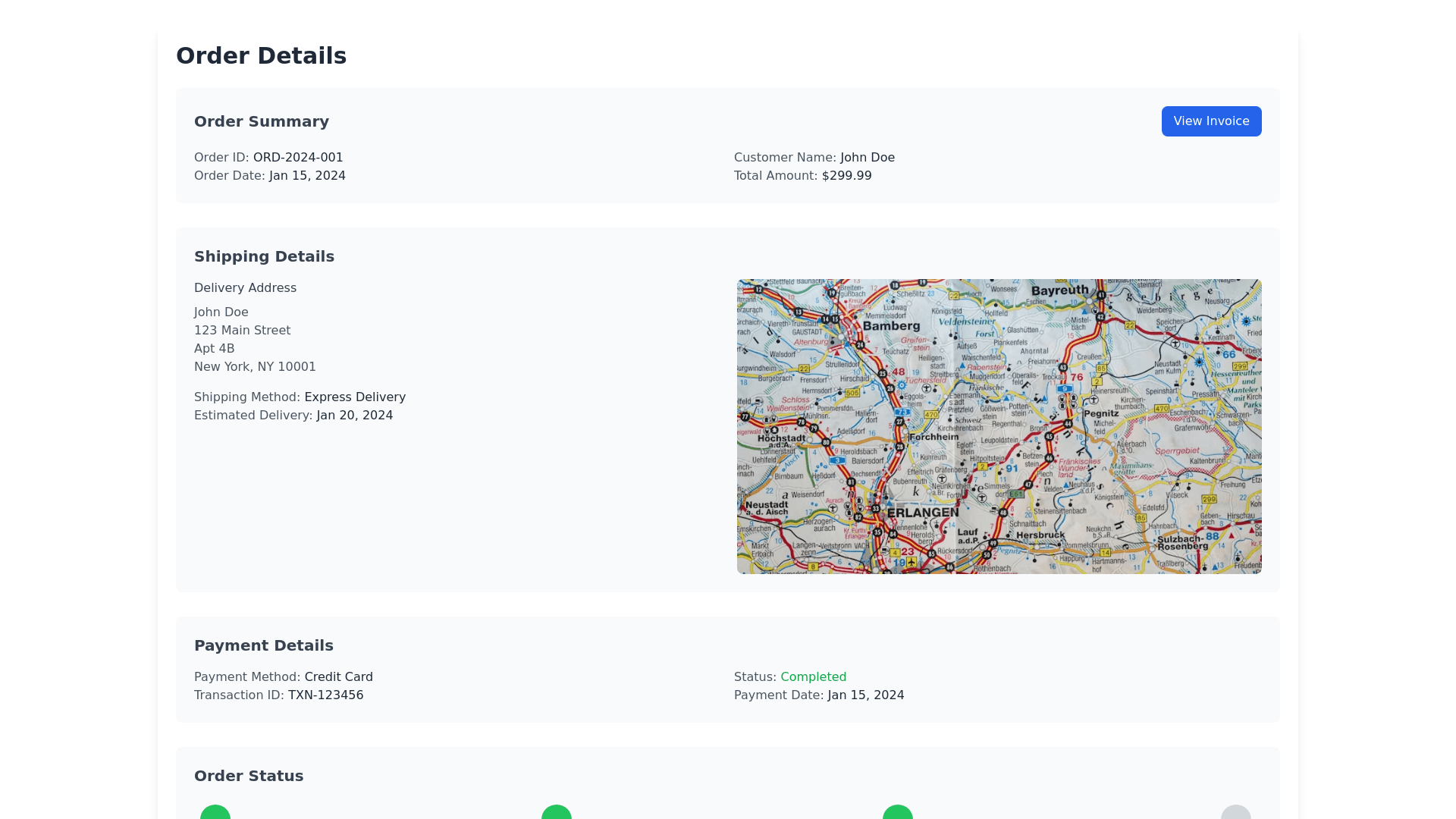Screen dimensions: 1456x819
Task: Click the green Completed payment status
Action: point(813,677)
